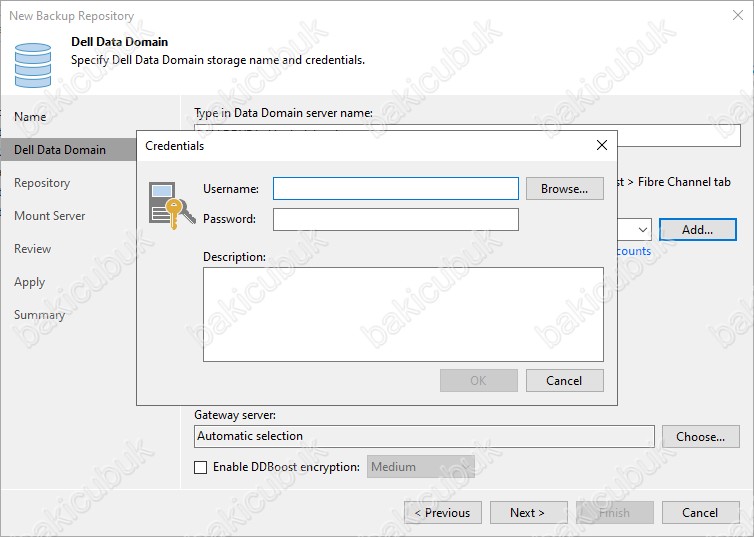
Task: Focus the Password field
Action: click(x=396, y=219)
